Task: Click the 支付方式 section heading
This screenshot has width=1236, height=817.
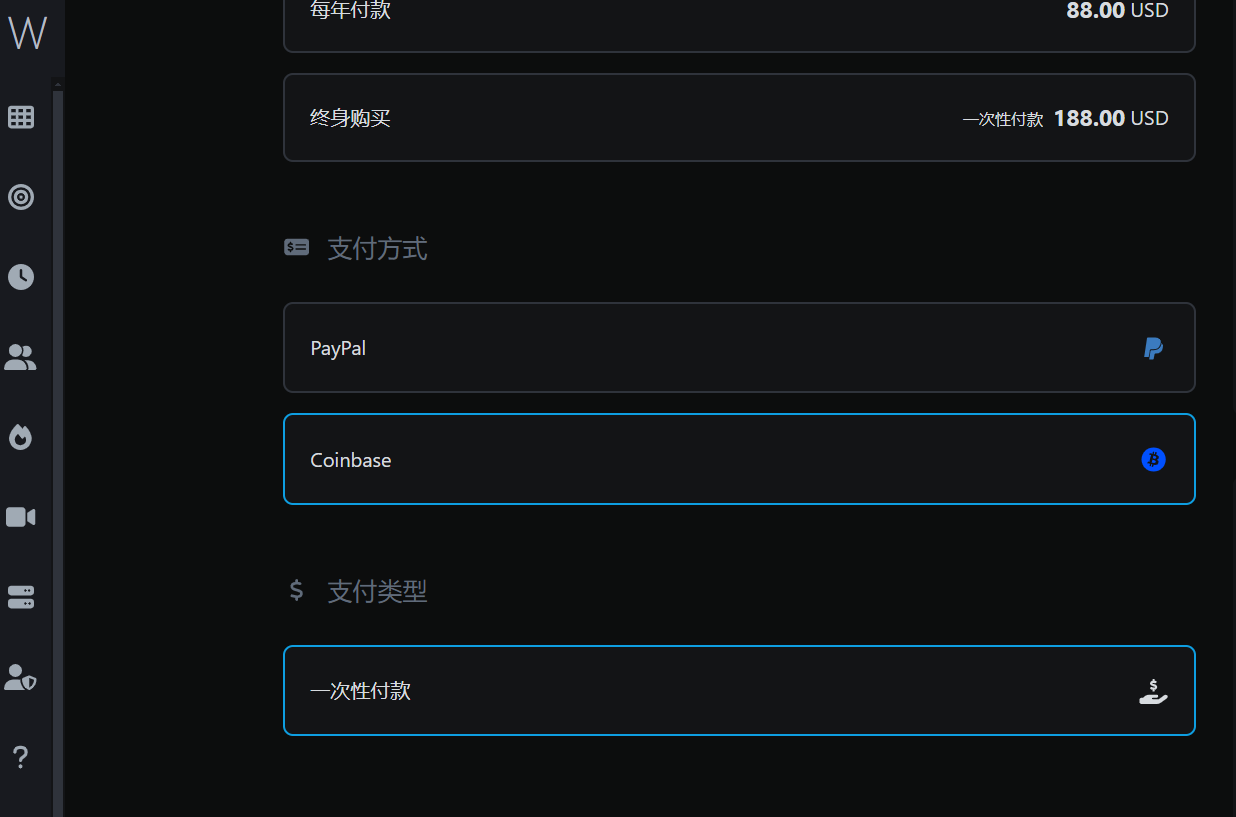Action: click(377, 248)
